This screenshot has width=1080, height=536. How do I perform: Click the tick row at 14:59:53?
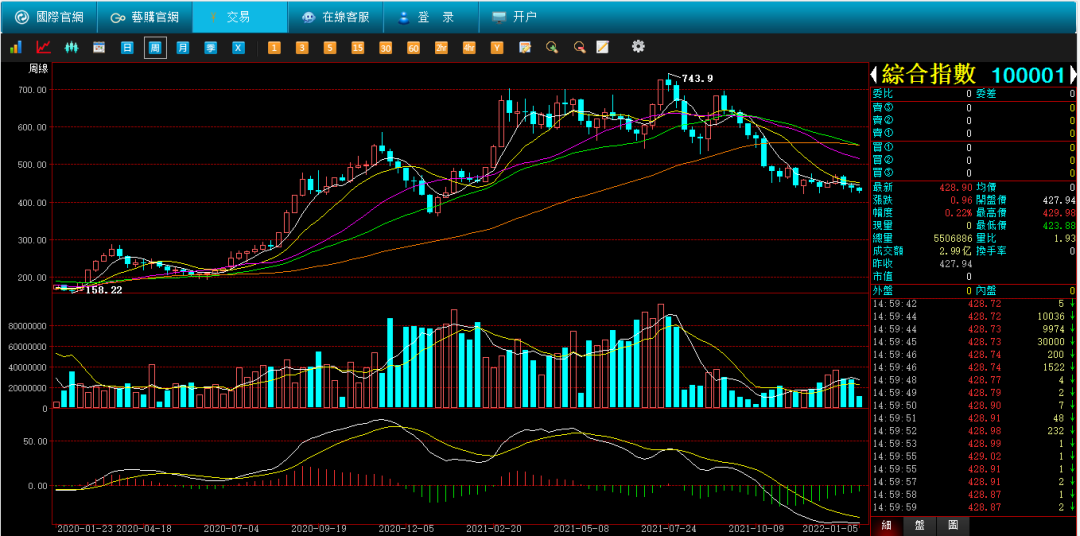pyautogui.click(x=973, y=444)
